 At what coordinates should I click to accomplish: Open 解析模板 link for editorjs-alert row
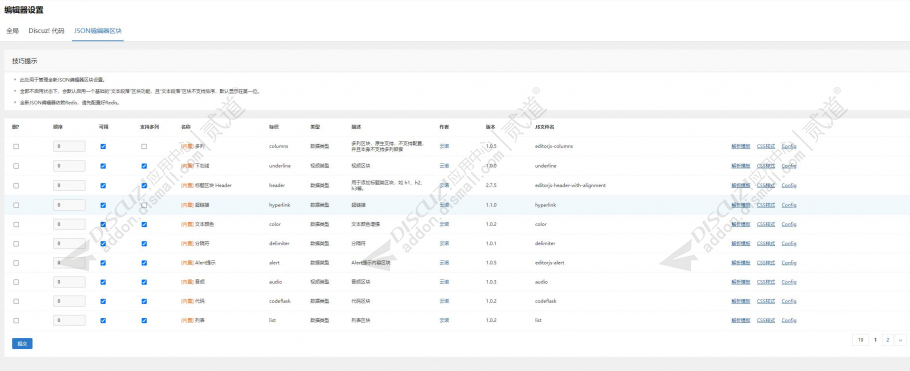pos(741,262)
